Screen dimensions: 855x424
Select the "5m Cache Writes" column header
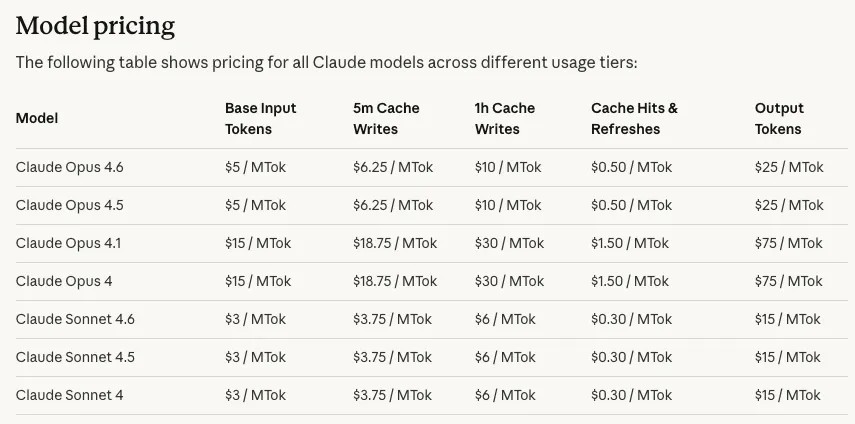(386, 118)
